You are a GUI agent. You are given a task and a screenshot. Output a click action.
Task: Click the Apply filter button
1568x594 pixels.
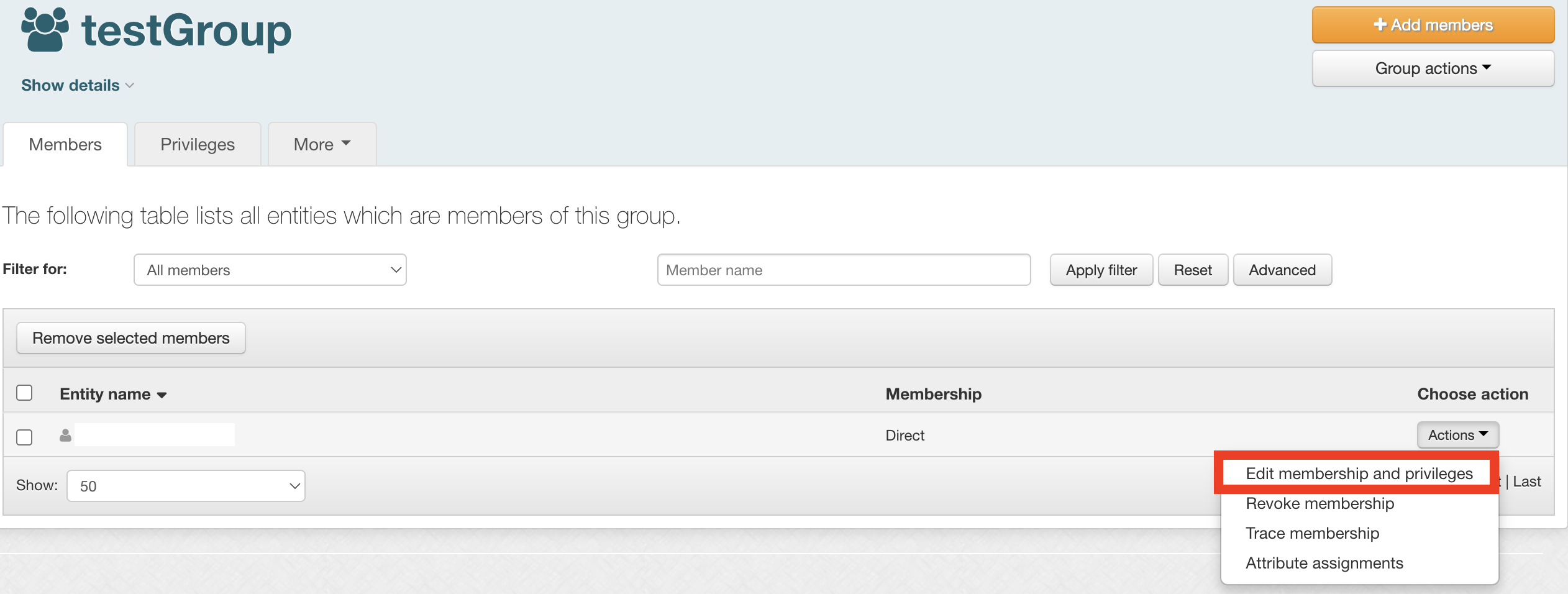(1101, 270)
